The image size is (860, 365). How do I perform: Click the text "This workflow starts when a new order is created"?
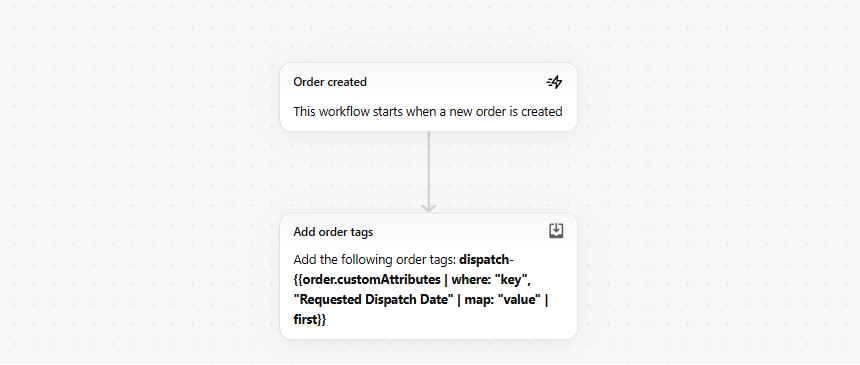click(x=428, y=111)
